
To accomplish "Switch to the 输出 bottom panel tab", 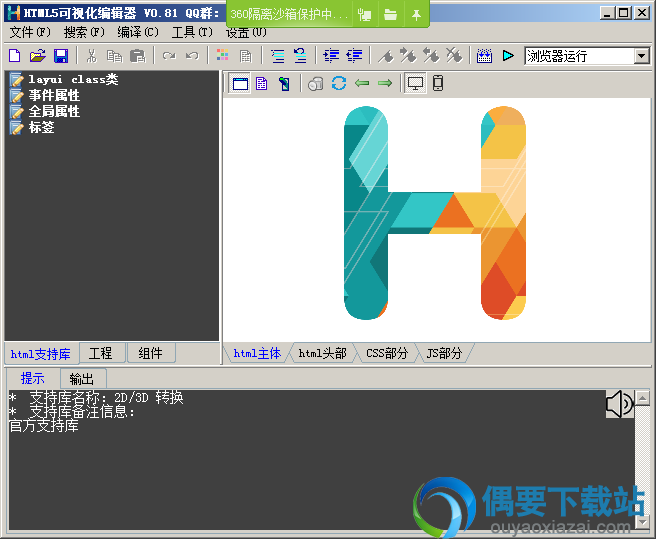I will (x=82, y=379).
